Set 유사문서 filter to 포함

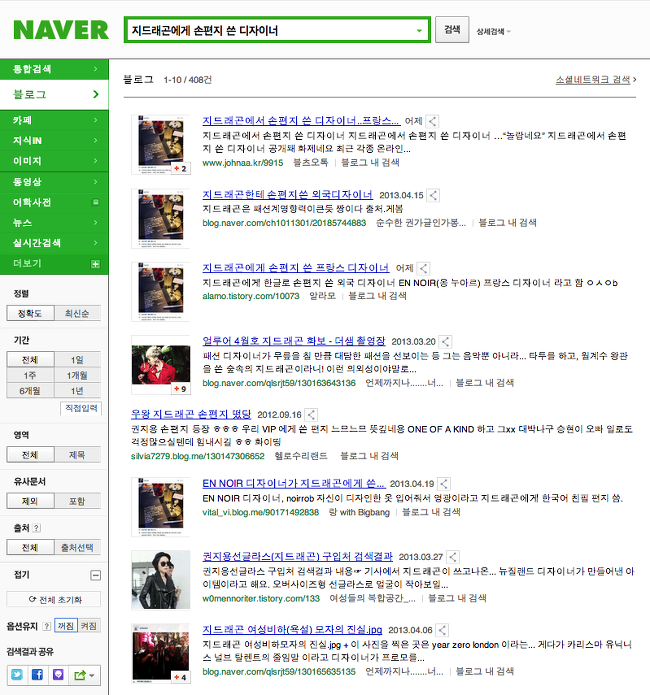[77, 501]
